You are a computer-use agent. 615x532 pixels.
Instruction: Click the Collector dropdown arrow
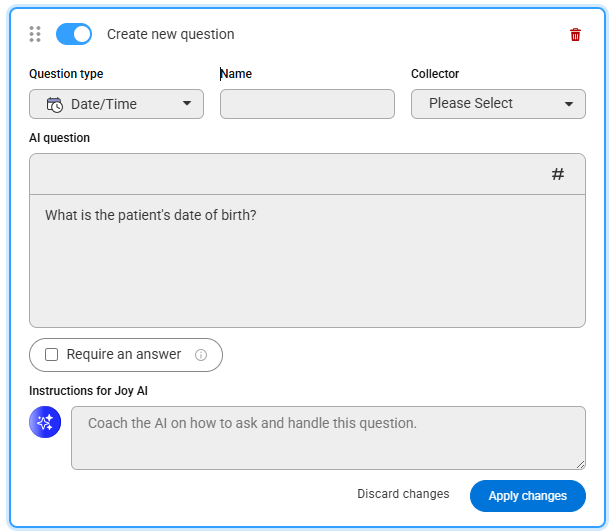(x=569, y=104)
